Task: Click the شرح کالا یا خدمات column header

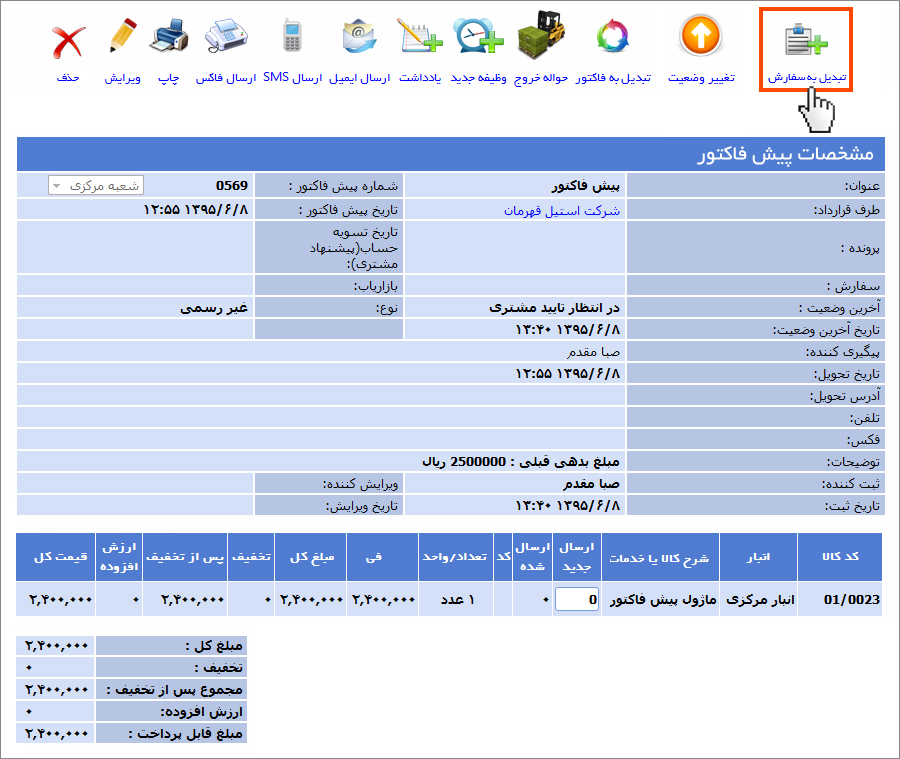Action: (659, 558)
